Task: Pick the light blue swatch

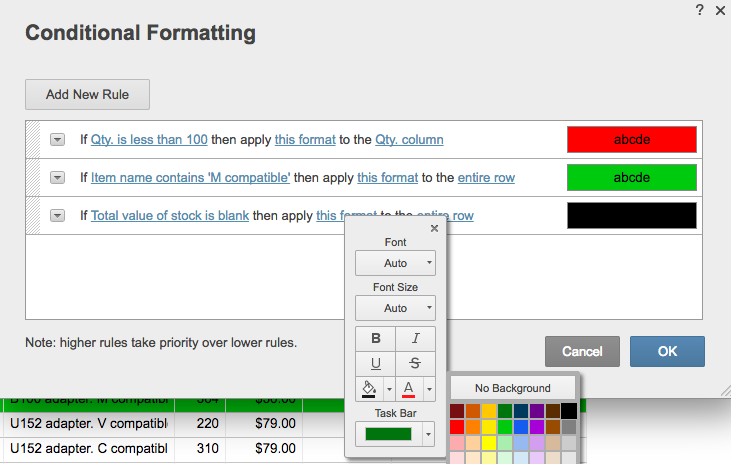Action: pos(521,443)
